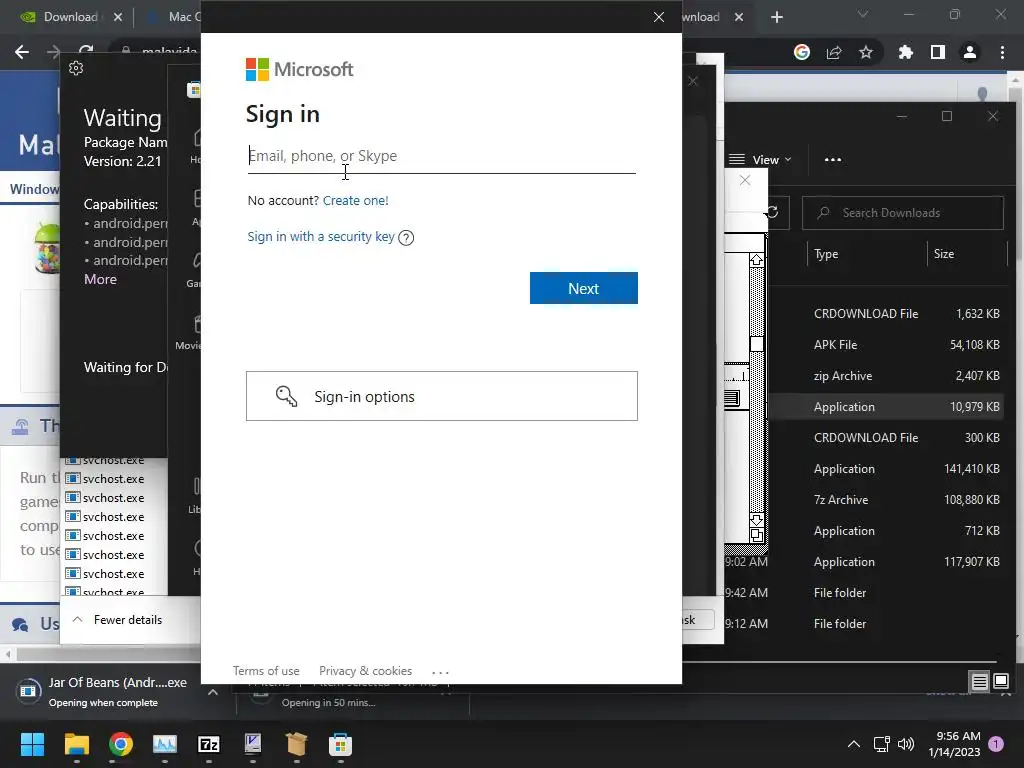Viewport: 1024px width, 768px height.
Task: Open Windows Start menu
Action: point(32,744)
